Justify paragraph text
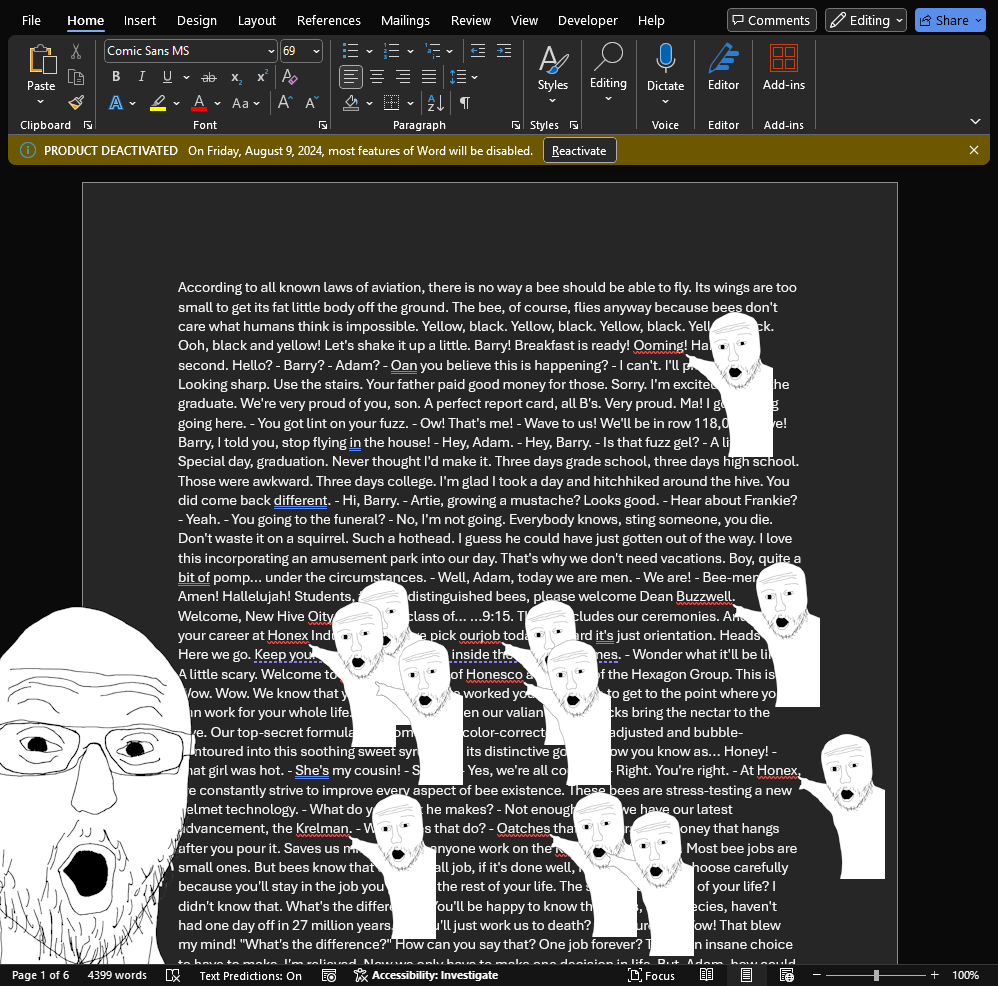 click(x=429, y=77)
